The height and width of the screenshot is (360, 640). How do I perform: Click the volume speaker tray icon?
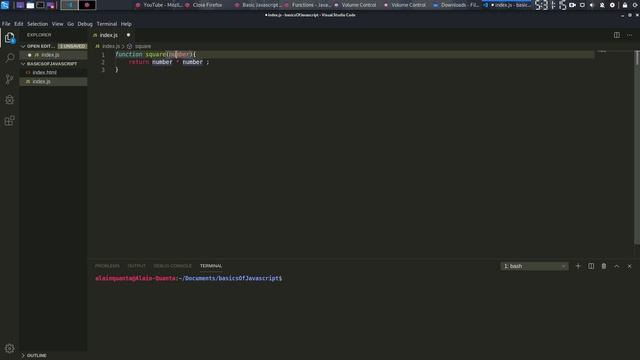click(592, 5)
